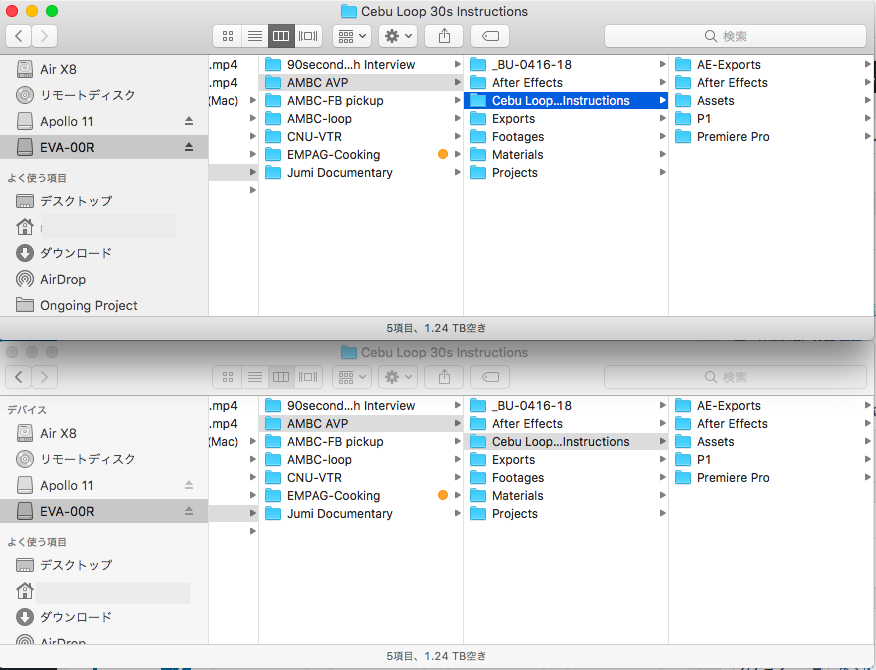Image resolution: width=876 pixels, height=670 pixels.
Task: Switch rear window to Cover Flow view
Action: [x=308, y=377]
